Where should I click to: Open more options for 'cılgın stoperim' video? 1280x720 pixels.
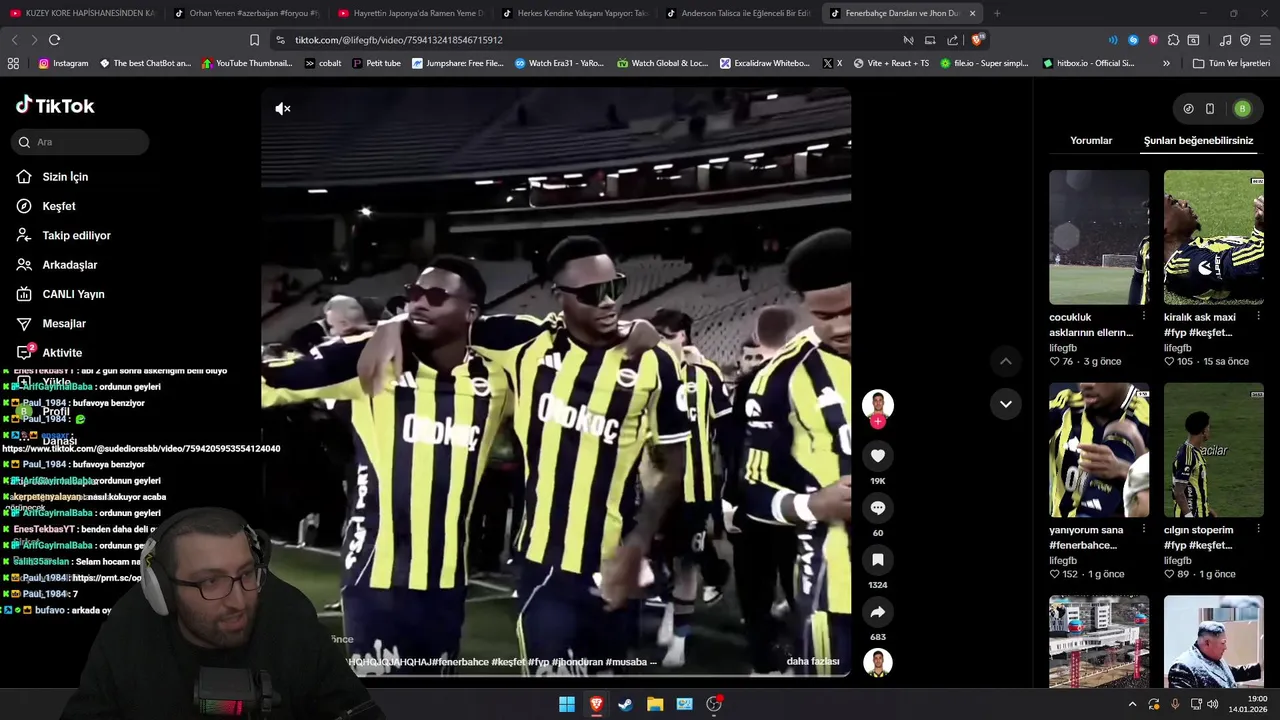click(1258, 530)
